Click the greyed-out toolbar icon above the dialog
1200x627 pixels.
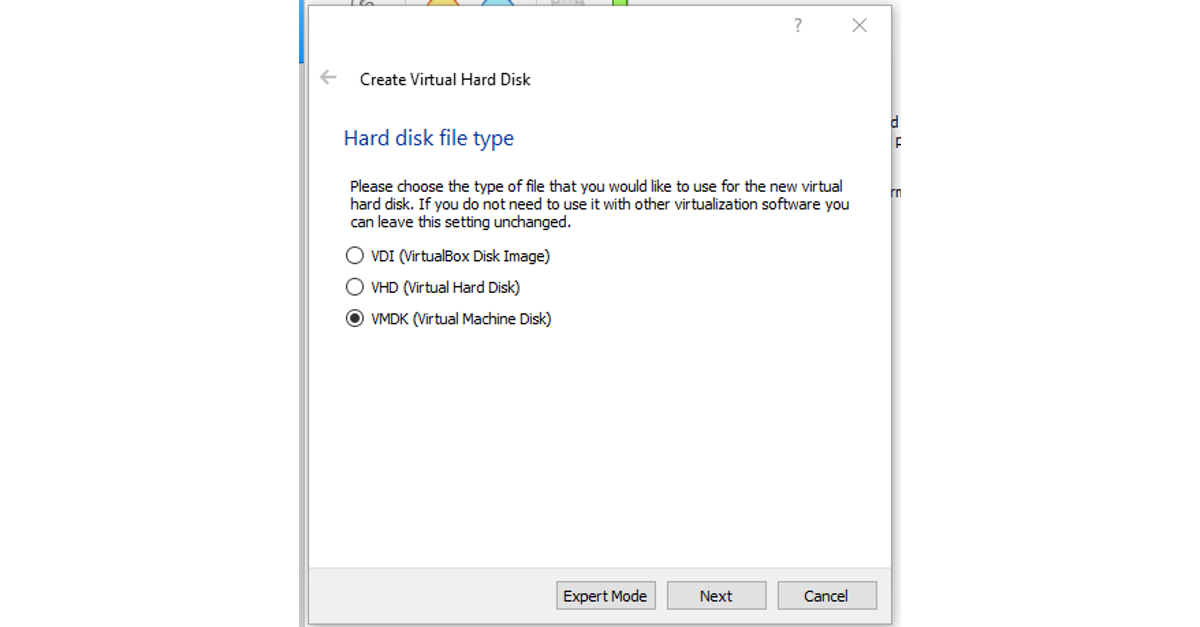coord(567,3)
